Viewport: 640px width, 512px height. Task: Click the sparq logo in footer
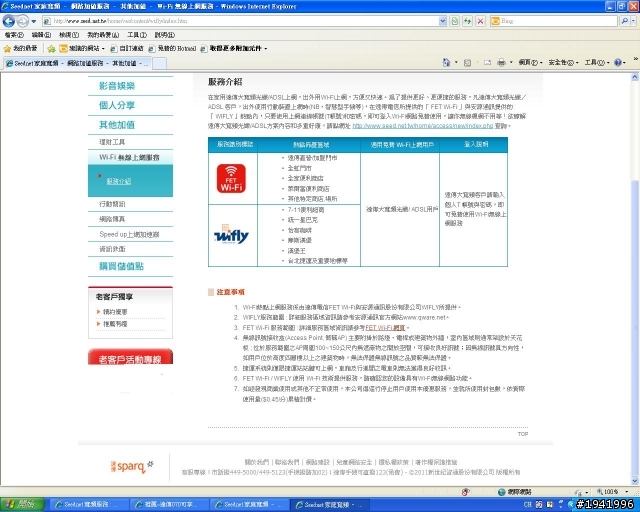[131, 466]
